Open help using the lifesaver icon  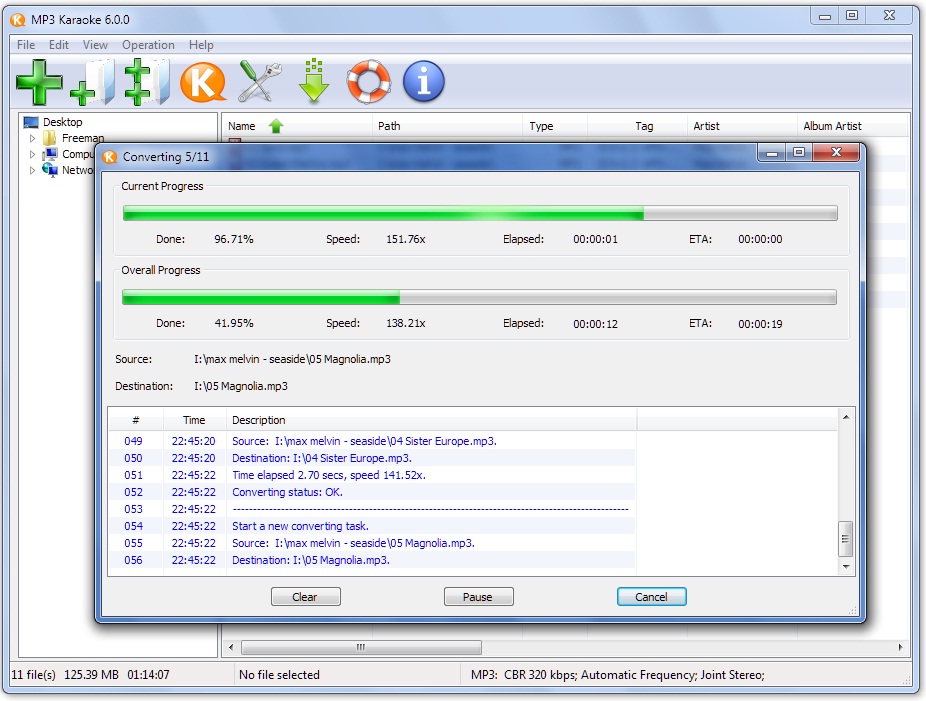[x=368, y=82]
